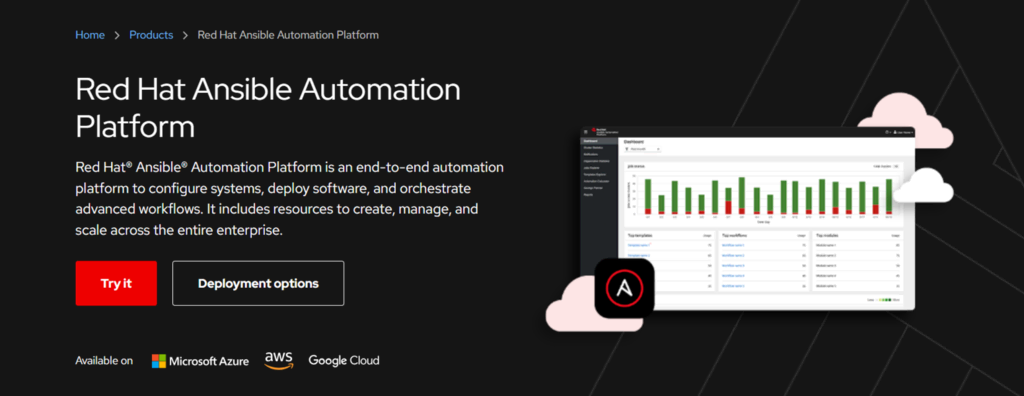1024x396 pixels.
Task: Select Reports in the preview sidebar
Action: pyautogui.click(x=588, y=195)
